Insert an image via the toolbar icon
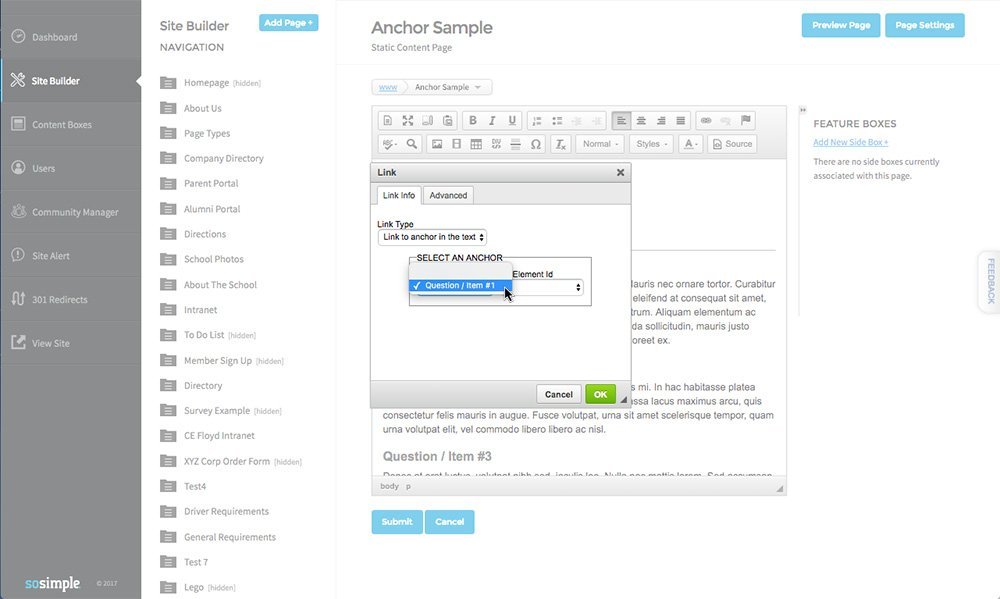 (437, 144)
